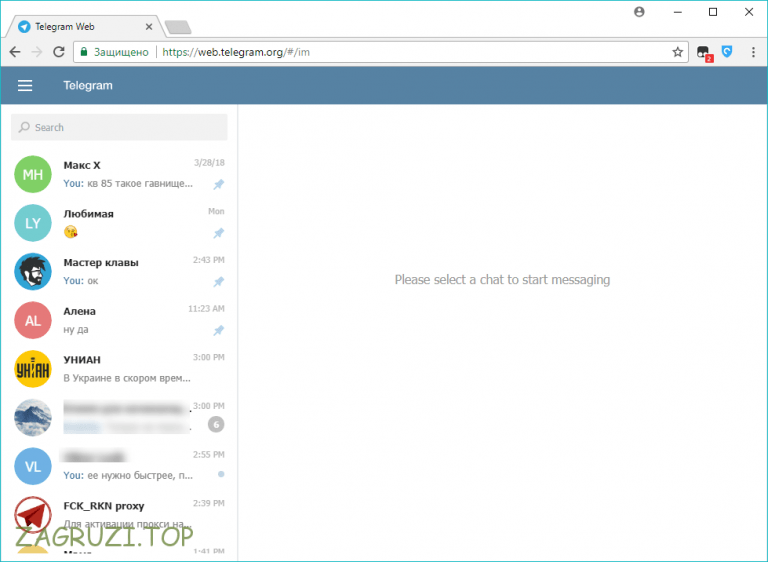
Task: Close the Telegram Web tab
Action: click(149, 27)
